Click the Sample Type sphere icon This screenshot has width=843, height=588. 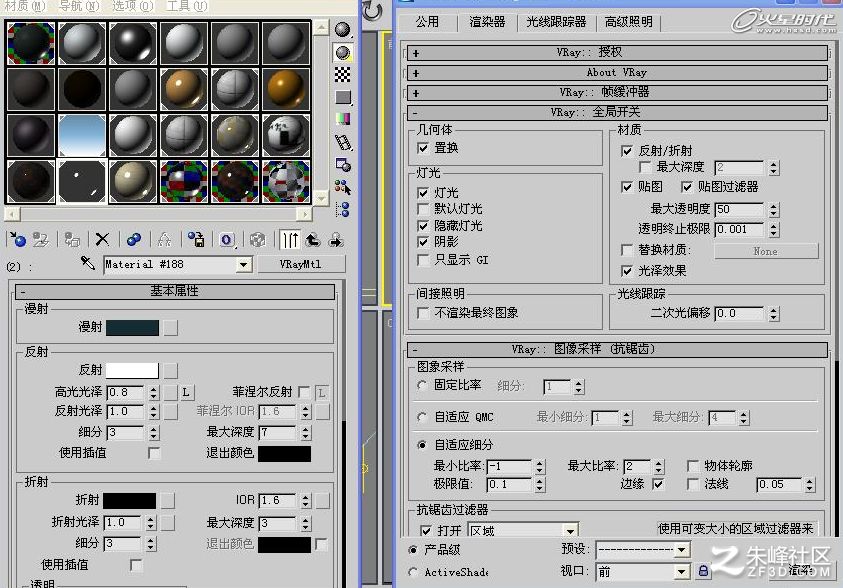342,30
